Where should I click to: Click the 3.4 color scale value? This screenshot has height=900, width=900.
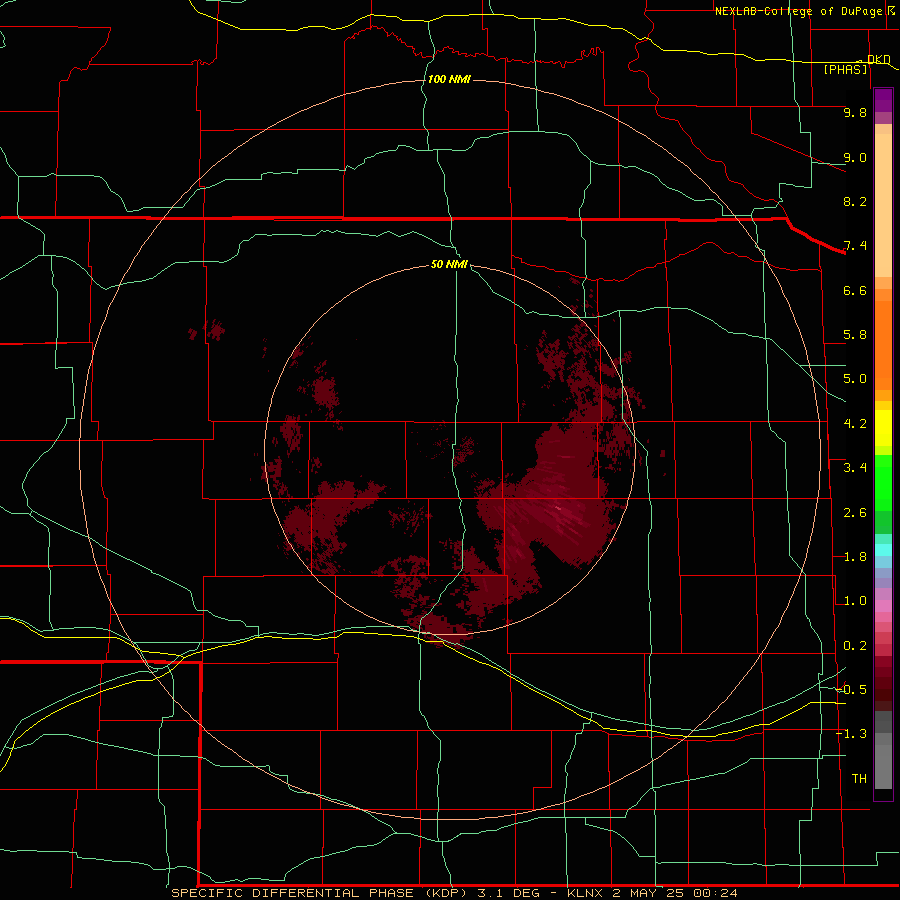[x=855, y=468]
